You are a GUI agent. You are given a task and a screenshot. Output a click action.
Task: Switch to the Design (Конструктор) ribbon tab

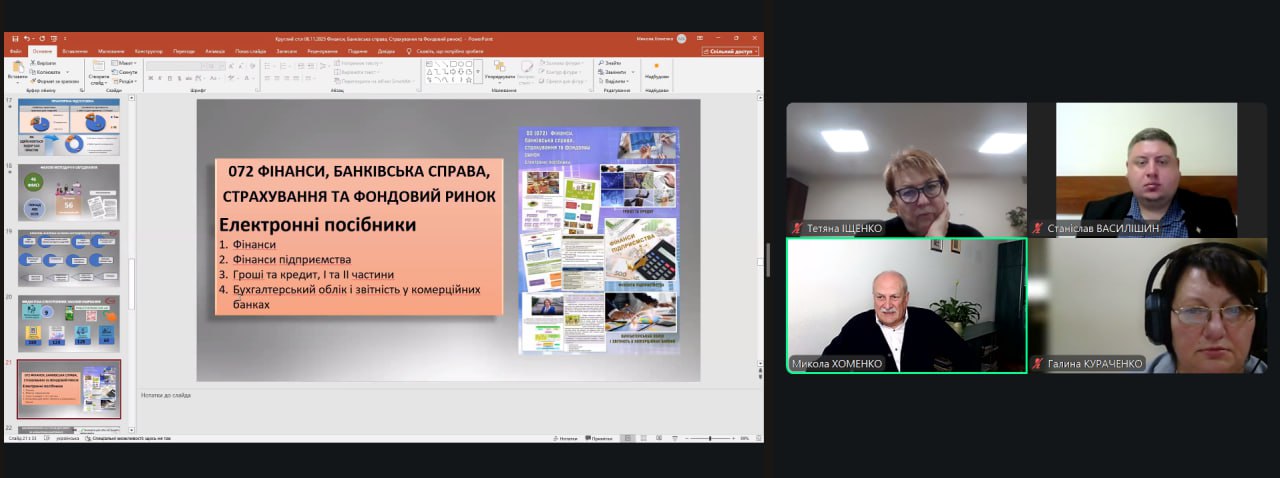coord(148,51)
